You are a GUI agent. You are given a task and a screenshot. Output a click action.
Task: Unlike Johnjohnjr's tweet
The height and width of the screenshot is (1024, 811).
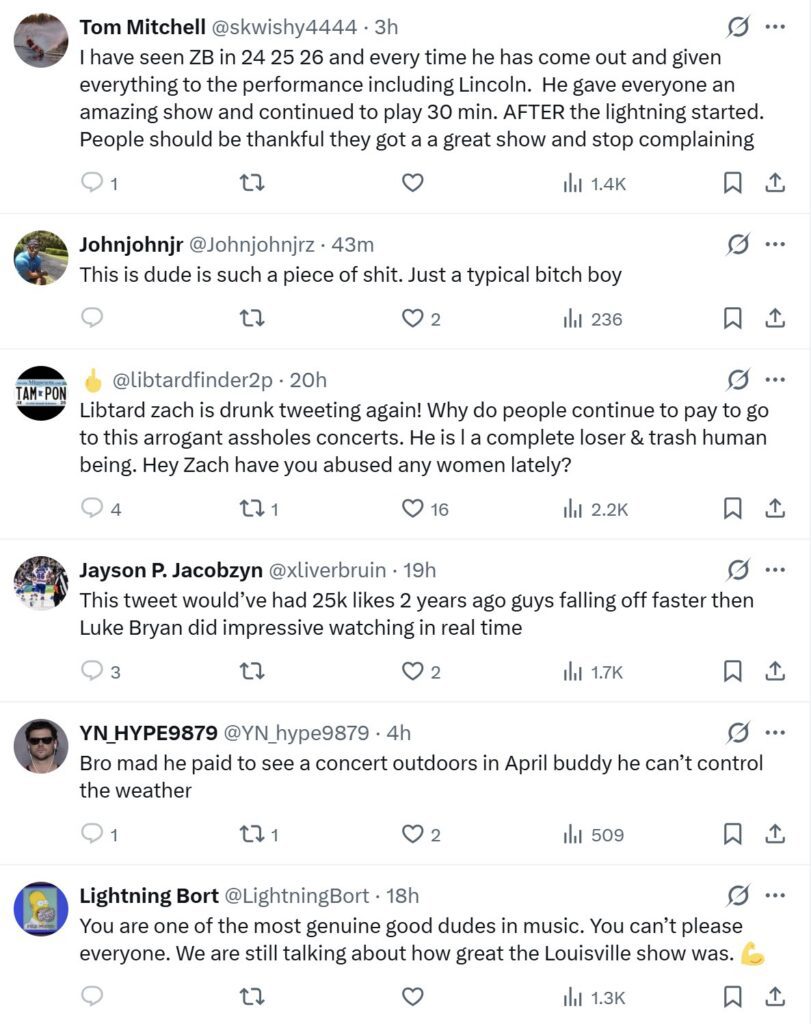coord(410,318)
